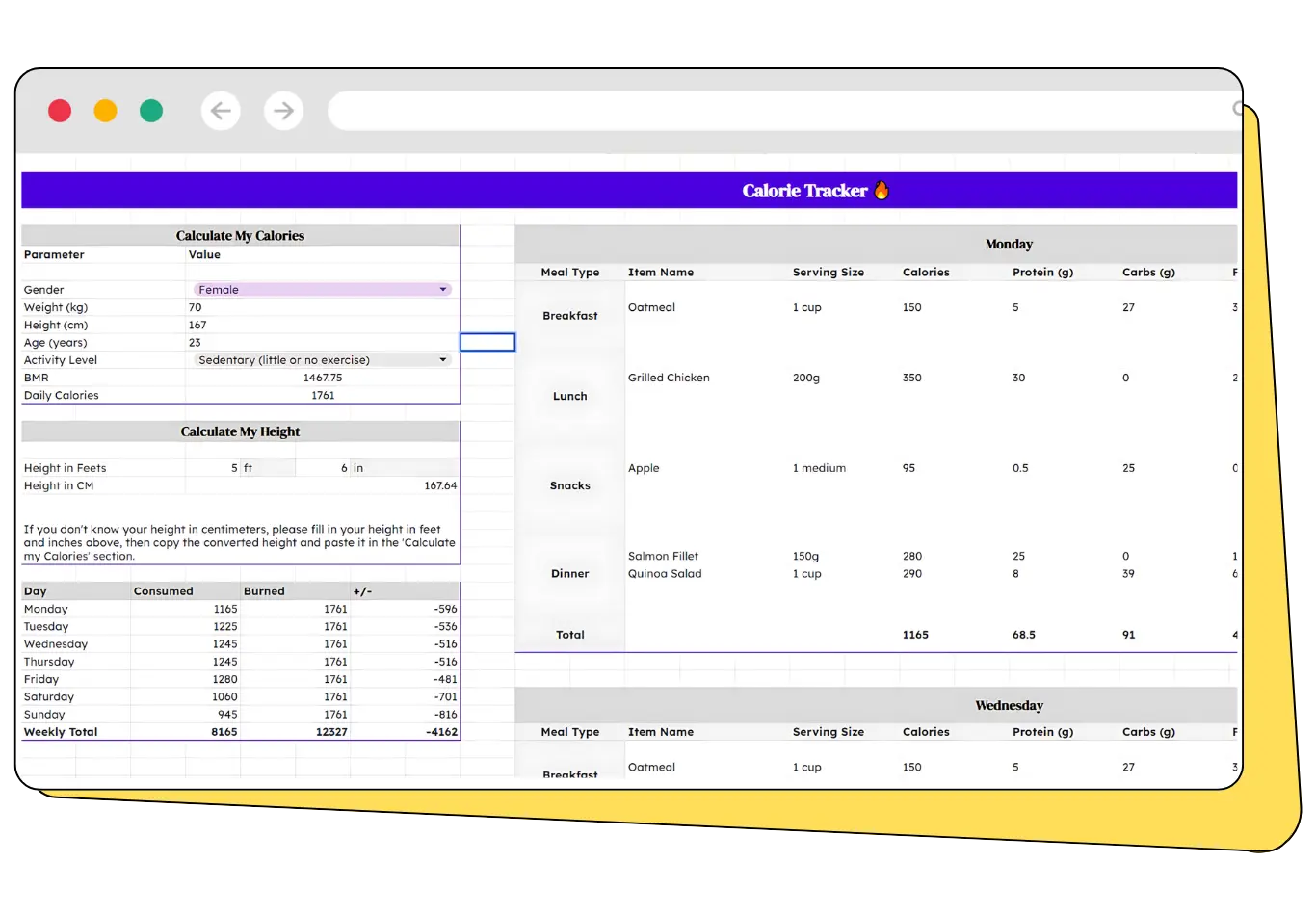Click the height feet value cell

212,468
